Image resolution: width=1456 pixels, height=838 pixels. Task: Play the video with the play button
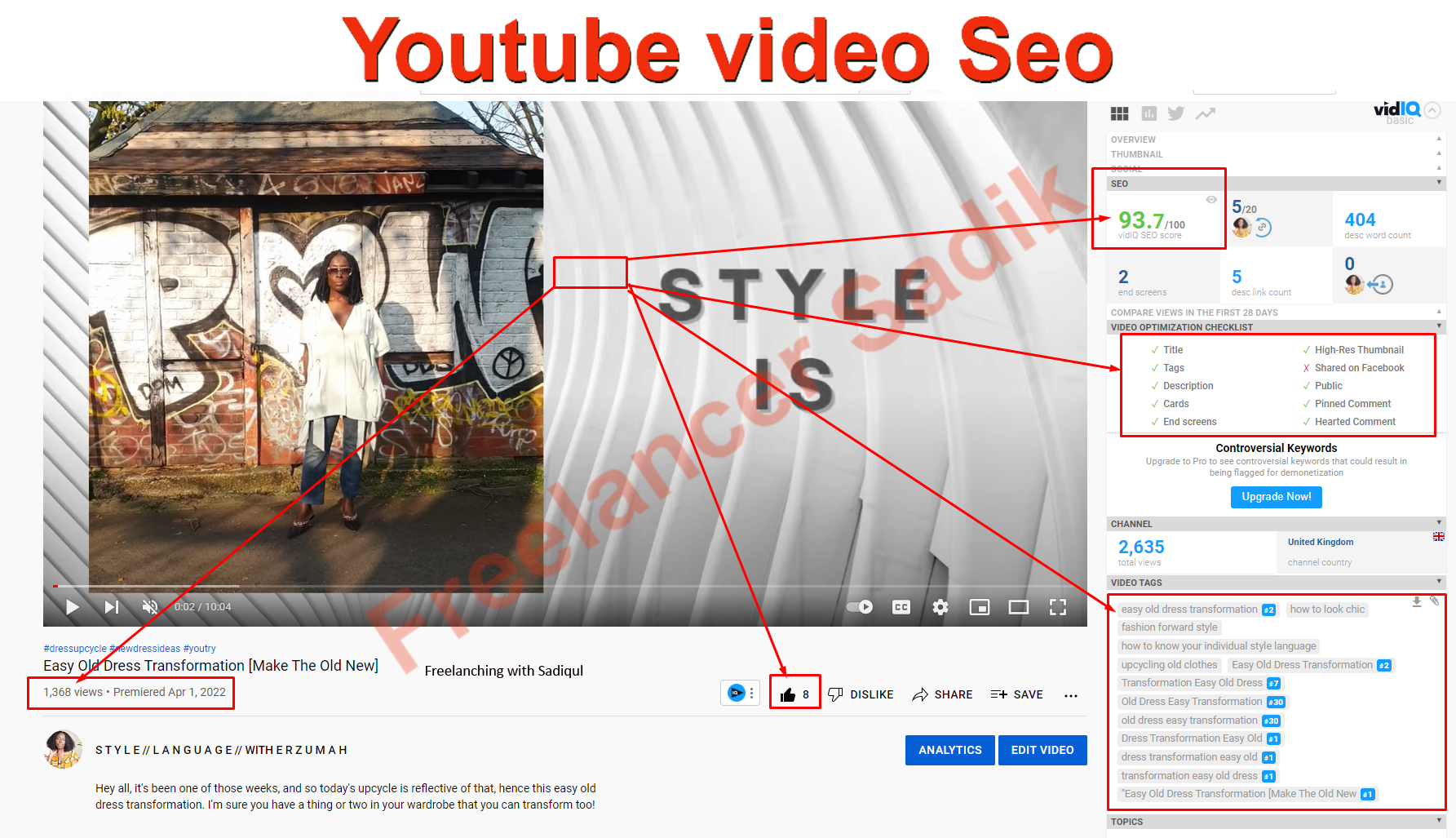coord(73,607)
